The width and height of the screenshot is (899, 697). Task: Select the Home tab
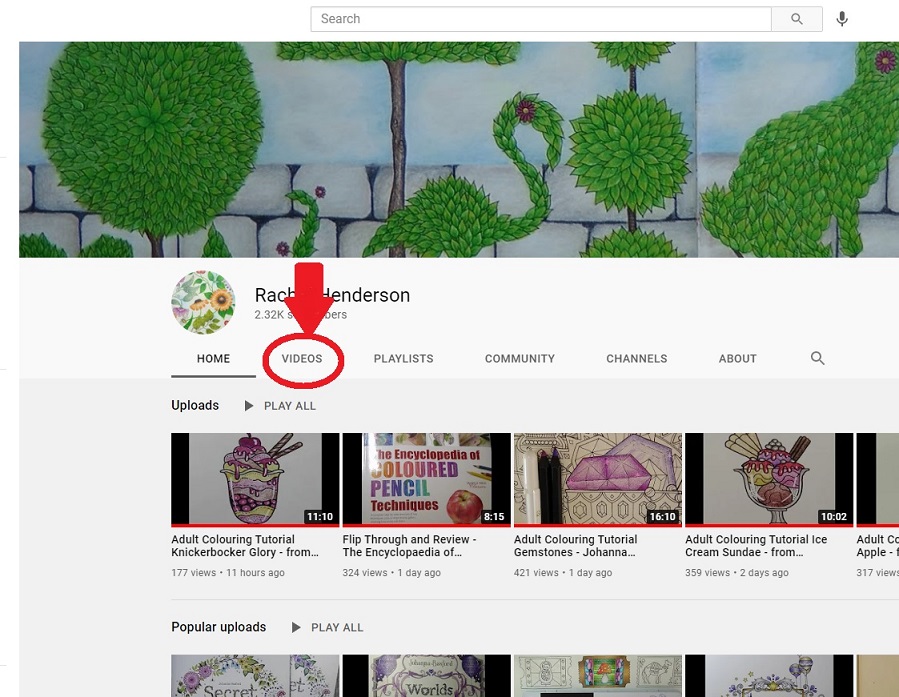[x=213, y=359]
